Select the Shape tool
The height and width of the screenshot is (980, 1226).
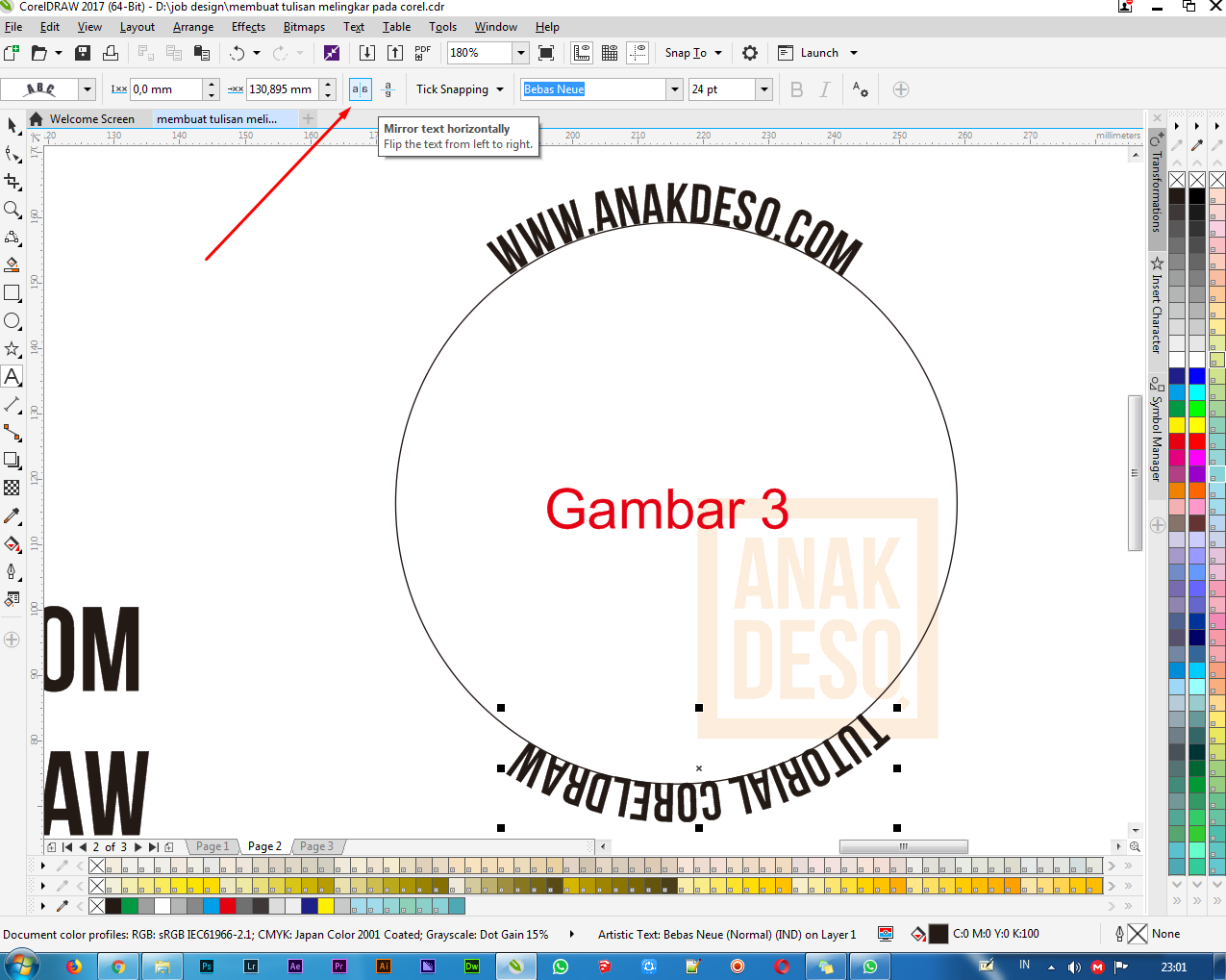13,154
